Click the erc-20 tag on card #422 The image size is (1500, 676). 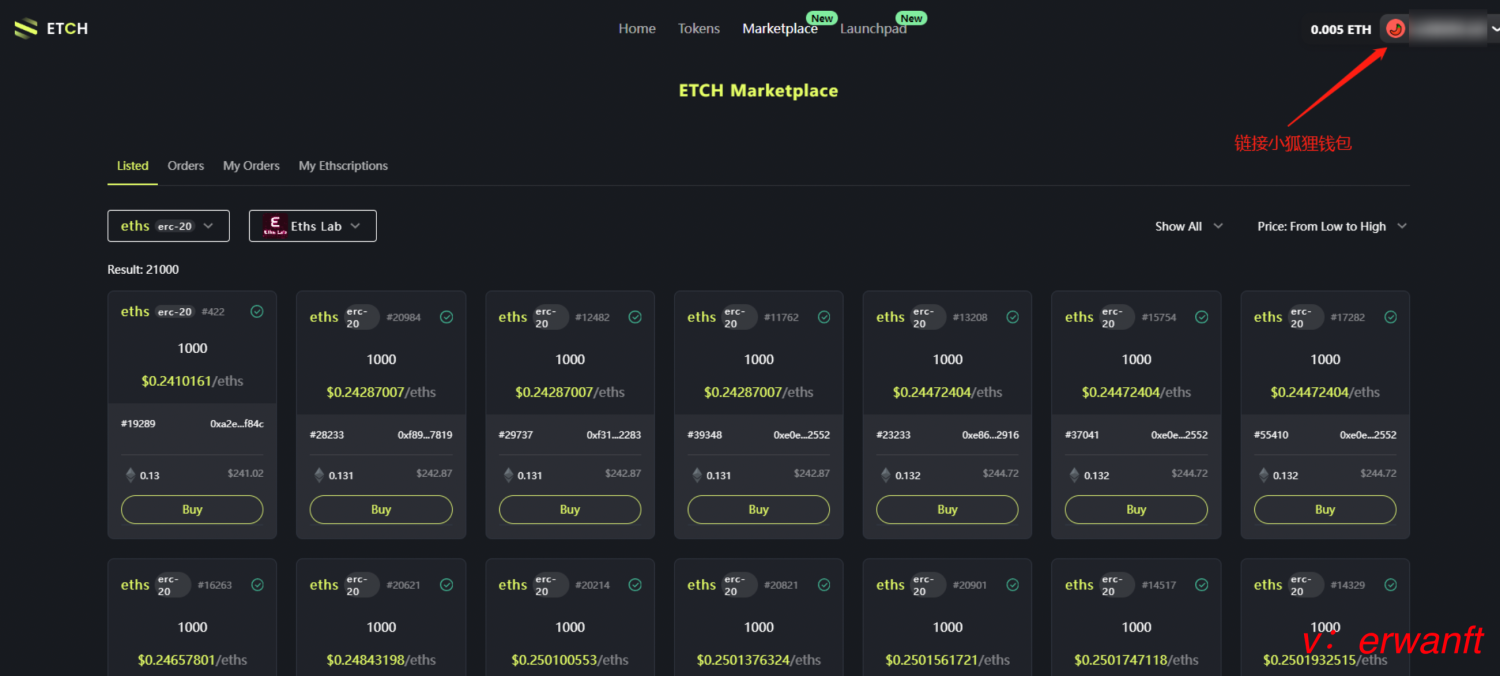coord(175,312)
